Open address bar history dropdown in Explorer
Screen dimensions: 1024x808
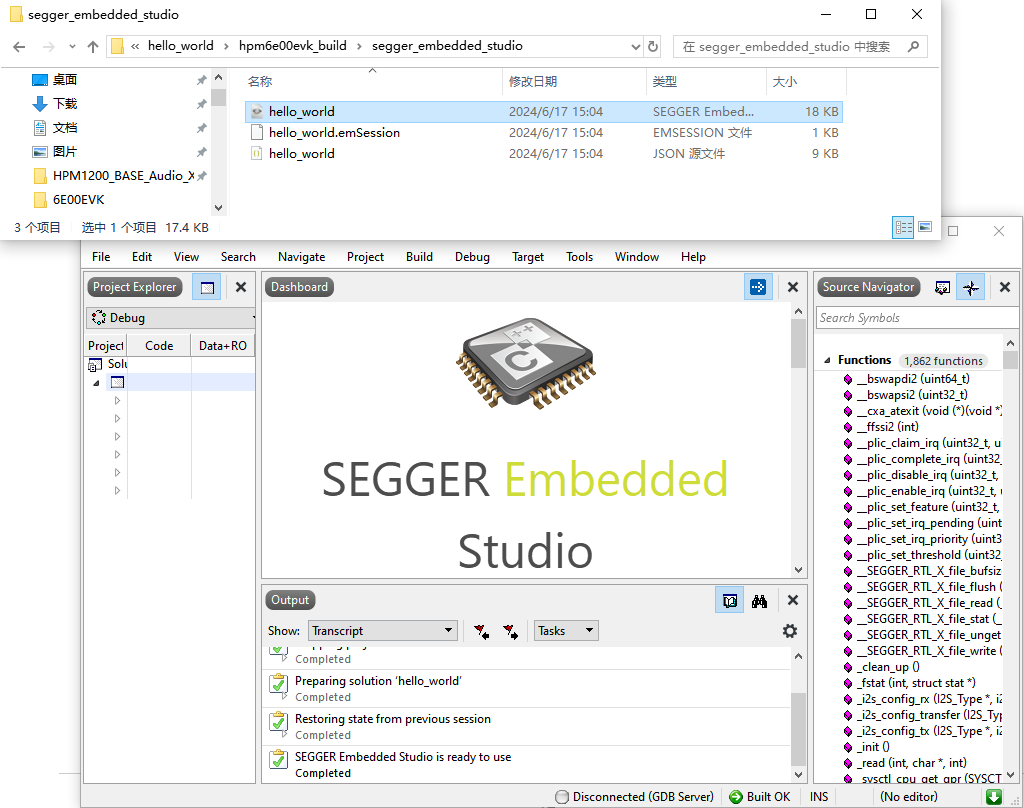635,46
